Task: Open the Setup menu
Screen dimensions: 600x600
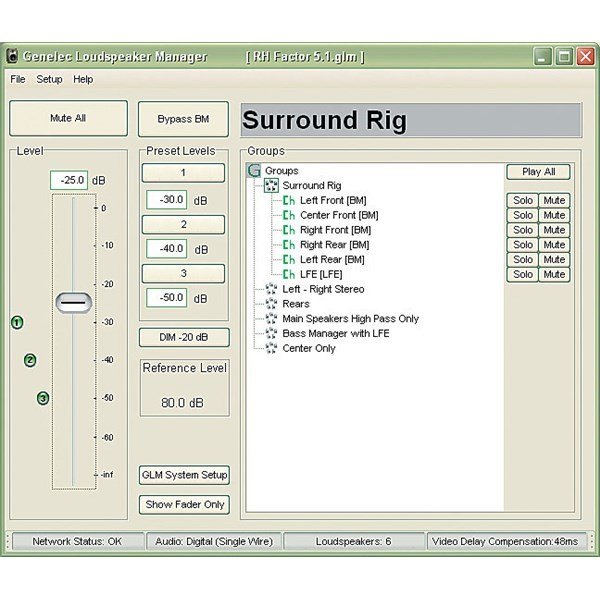Action: [49, 79]
